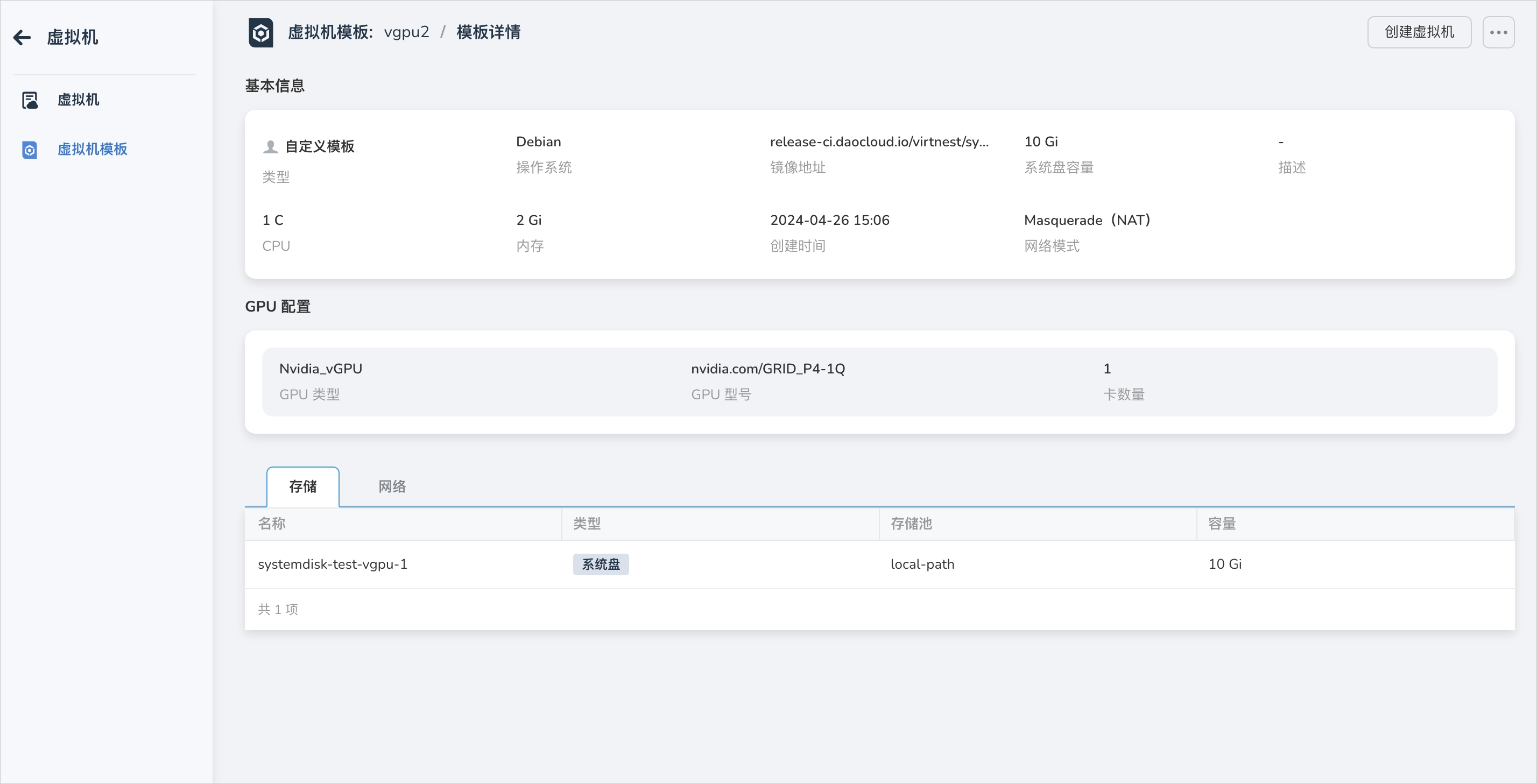Switch to the 存储 tab
This screenshot has height=784, width=1537.
click(302, 487)
